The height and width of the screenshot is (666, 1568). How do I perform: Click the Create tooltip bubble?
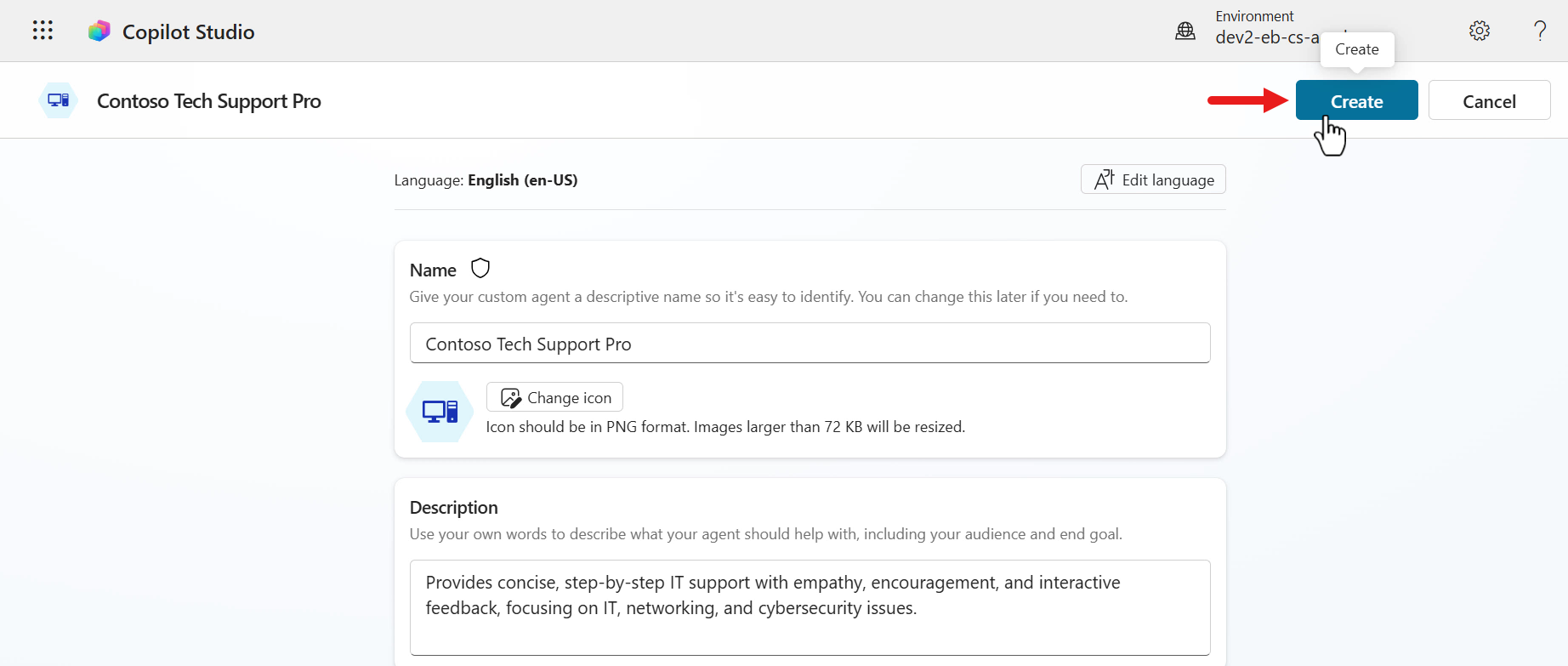click(1356, 49)
